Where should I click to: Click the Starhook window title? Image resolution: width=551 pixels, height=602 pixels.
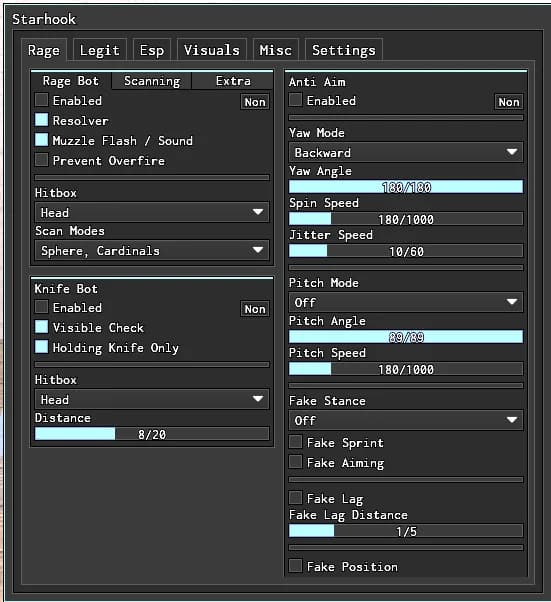[x=44, y=19]
